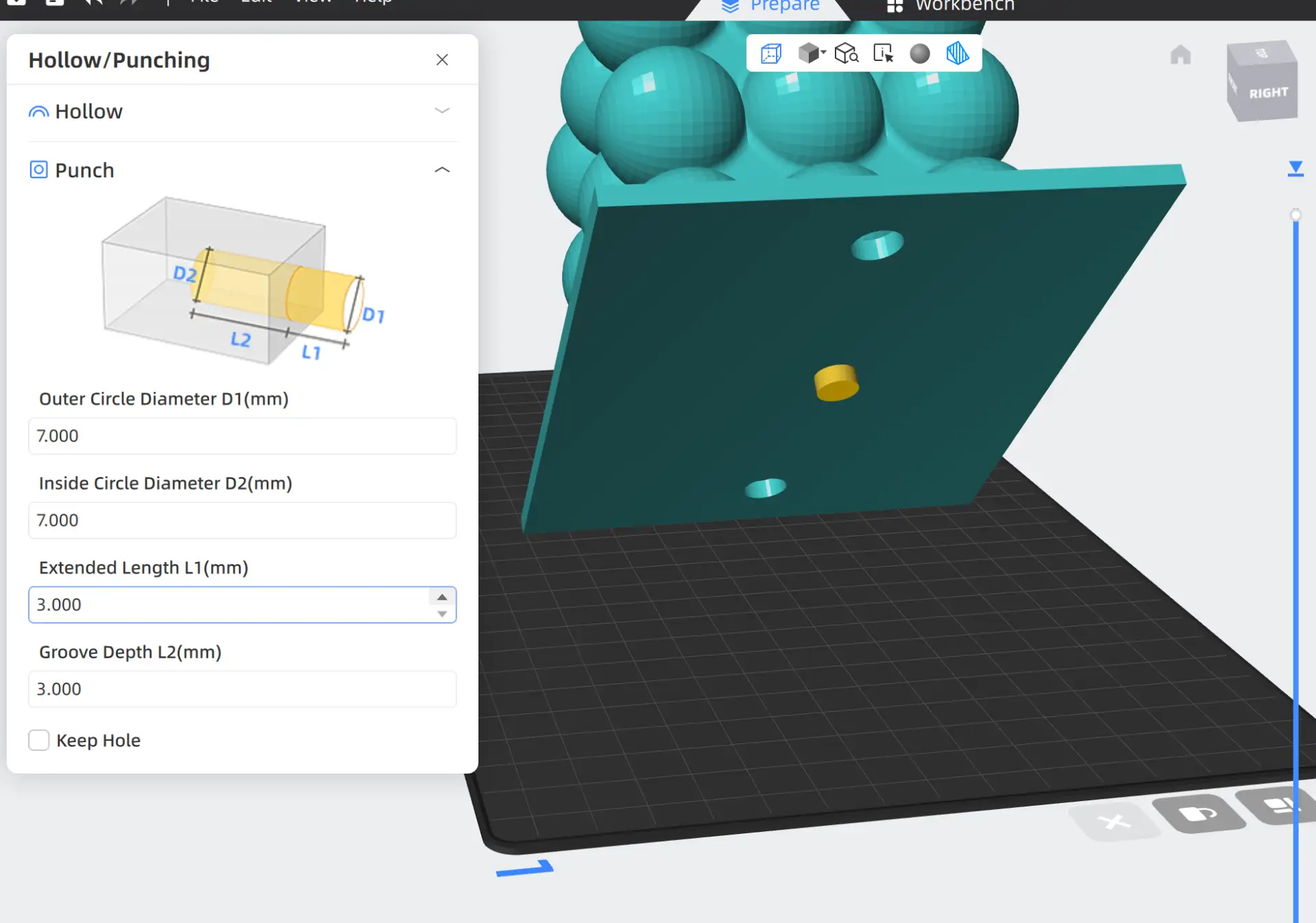This screenshot has width=1316, height=923.
Task: Click the vertical layer slider handle
Action: coord(1295,214)
